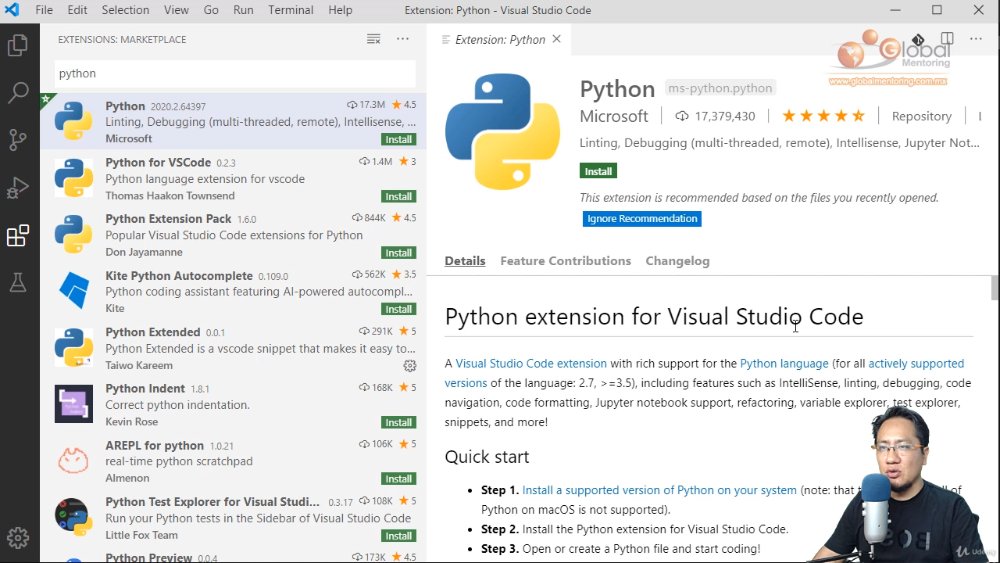Open the Extensions view icon
This screenshot has width=1000, height=563.
click(18, 235)
